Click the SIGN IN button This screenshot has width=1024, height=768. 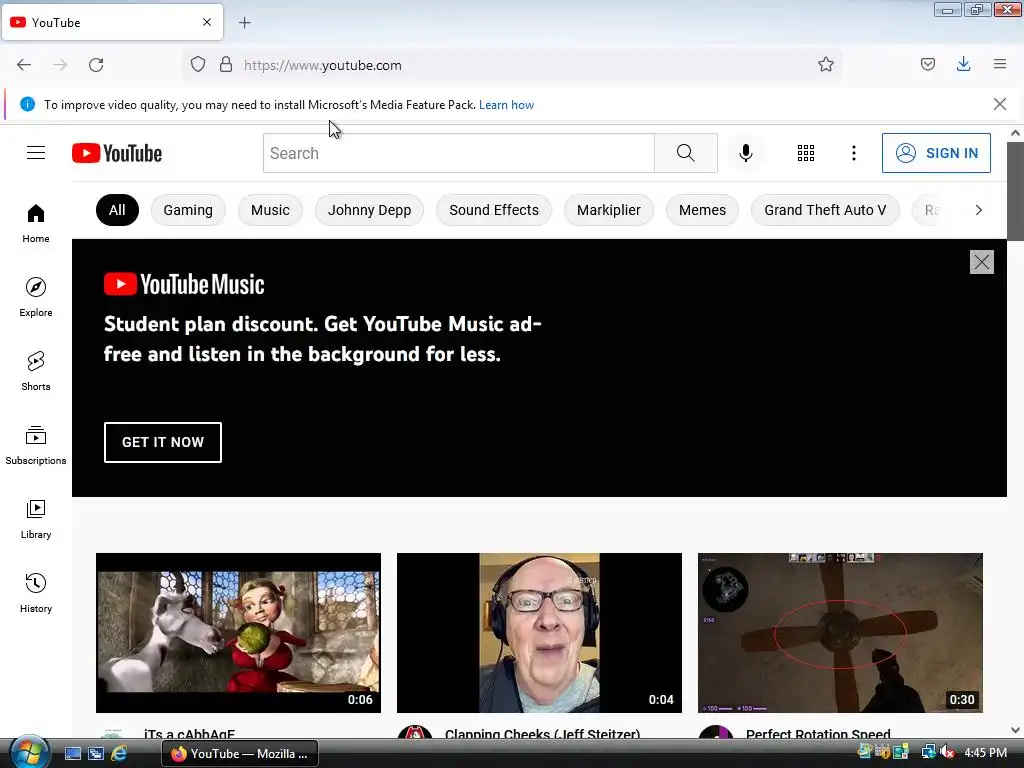pyautogui.click(x=936, y=153)
